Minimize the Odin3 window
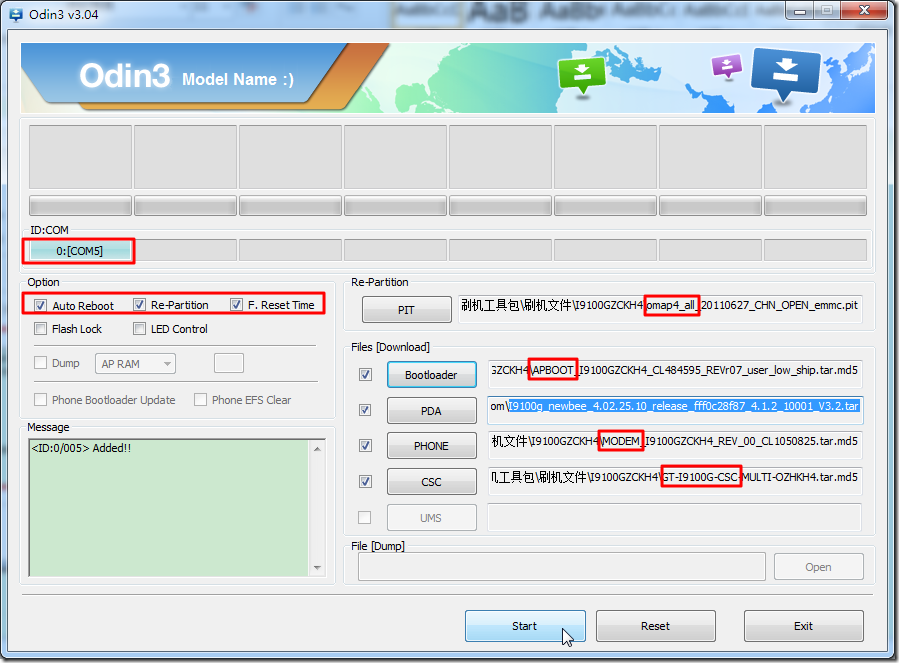The height and width of the screenshot is (663, 899). (x=801, y=10)
